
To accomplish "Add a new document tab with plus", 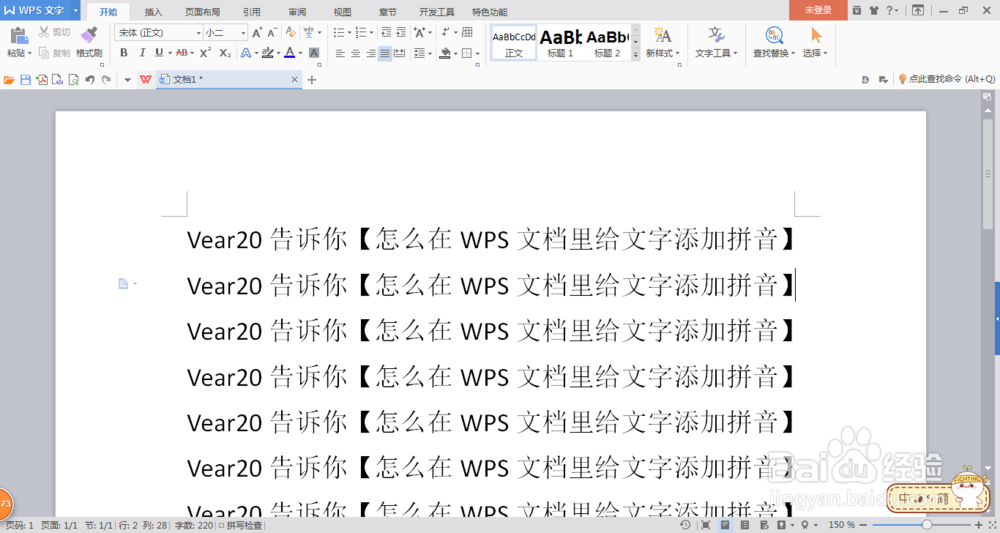I will click(312, 80).
